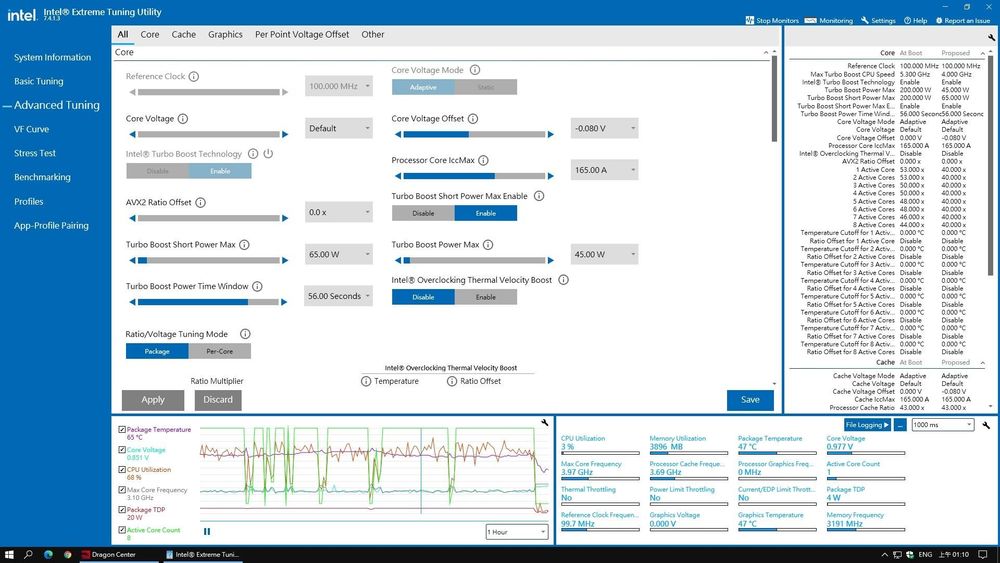The width and height of the screenshot is (1000, 563).
Task: Click info icon next to Reference Clock
Action: (194, 77)
